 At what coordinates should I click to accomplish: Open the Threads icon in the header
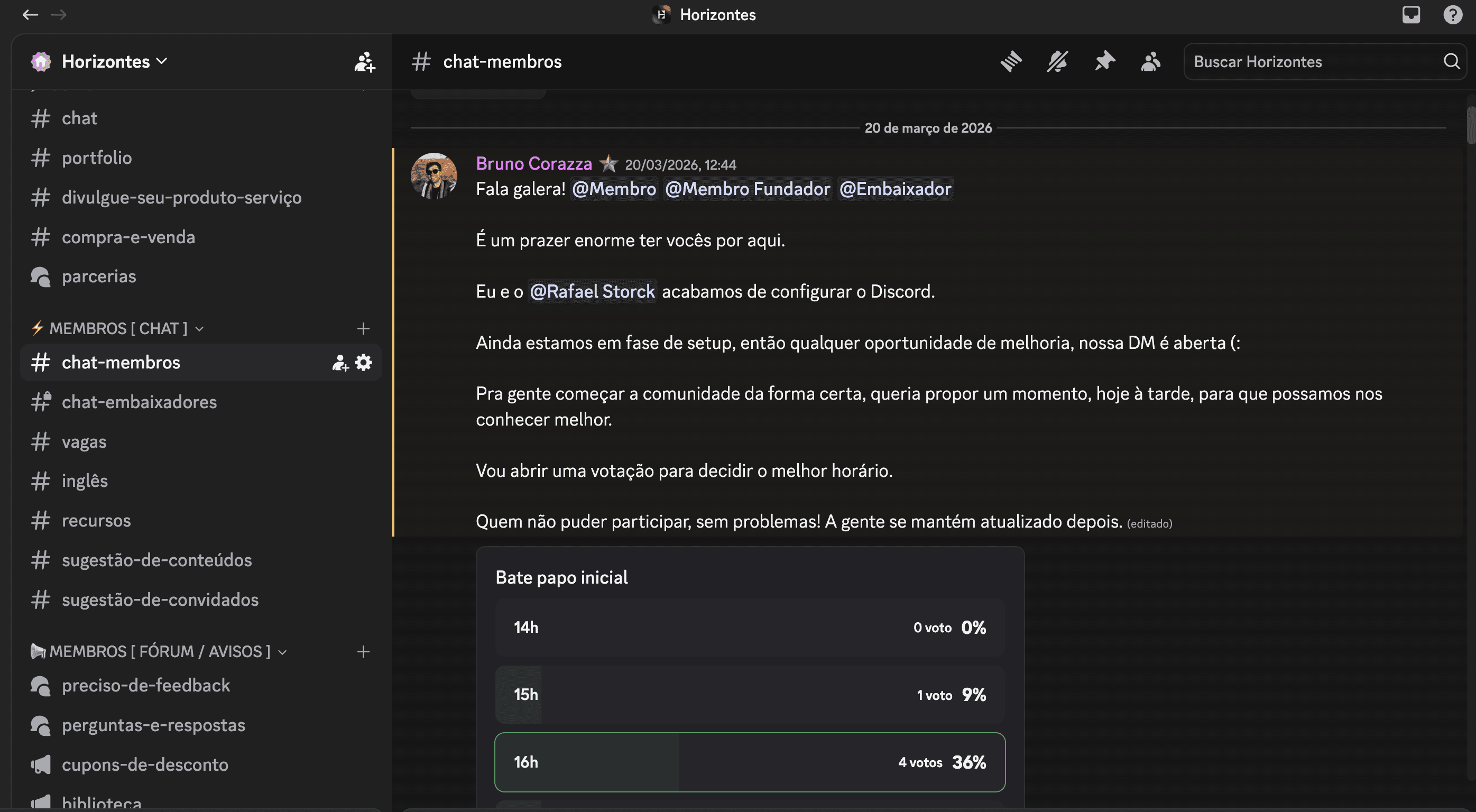tap(1011, 61)
